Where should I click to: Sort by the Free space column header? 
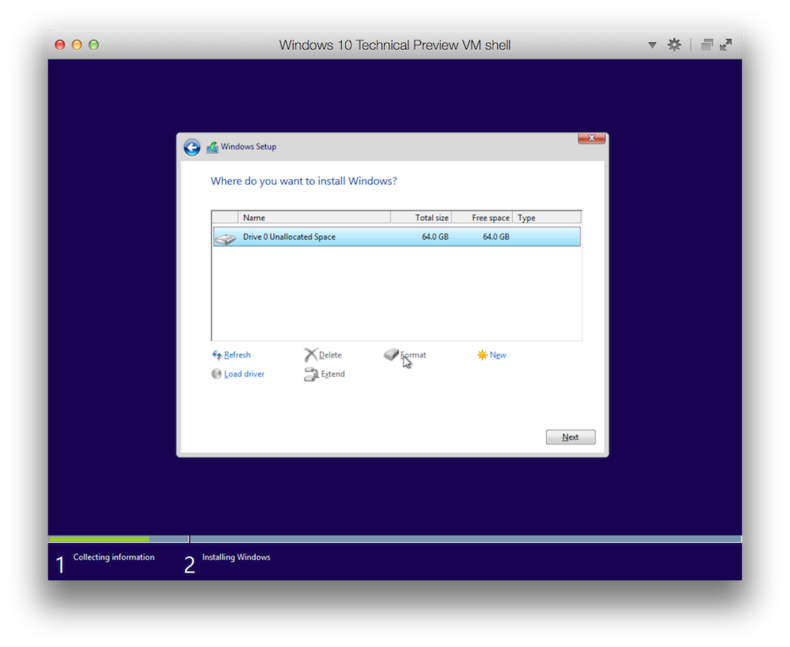click(482, 218)
